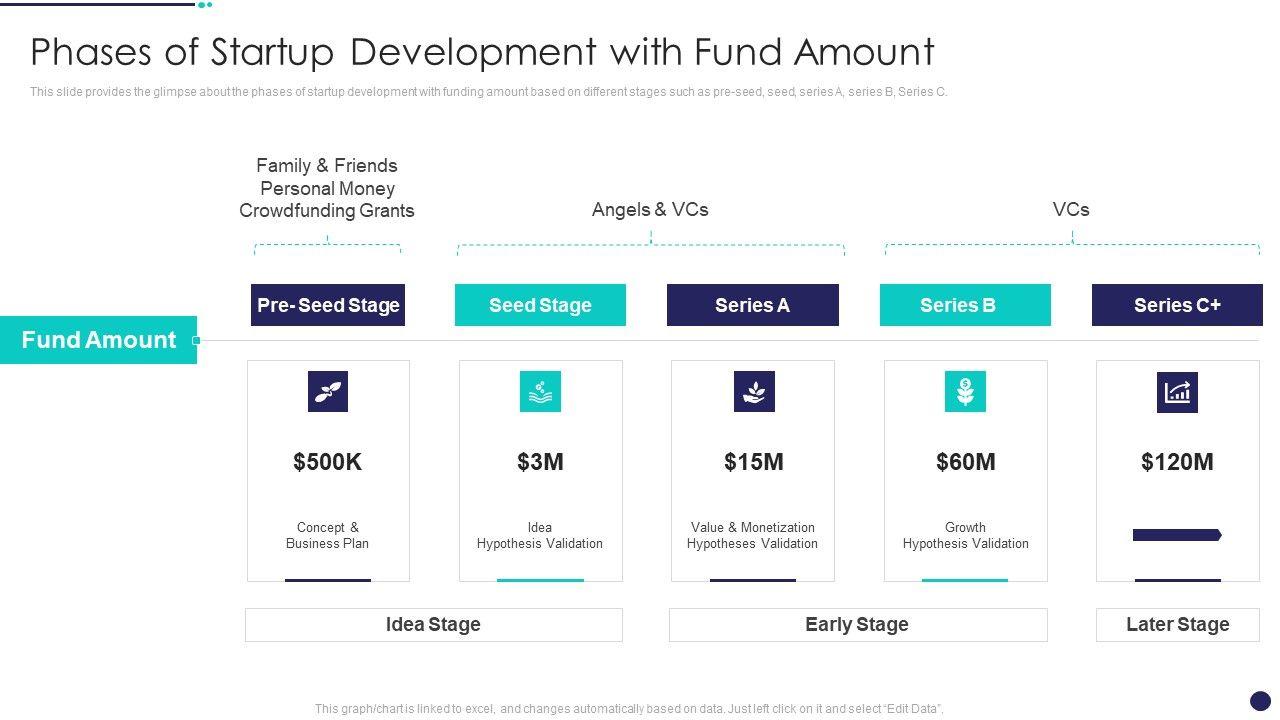Select the slide title text
Image resolution: width=1280 pixels, height=720 pixels.
[x=482, y=52]
